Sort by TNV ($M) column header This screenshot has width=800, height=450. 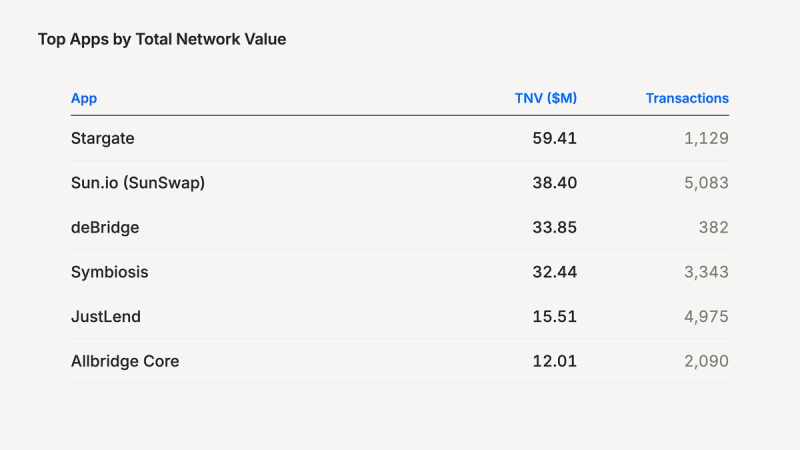545,98
